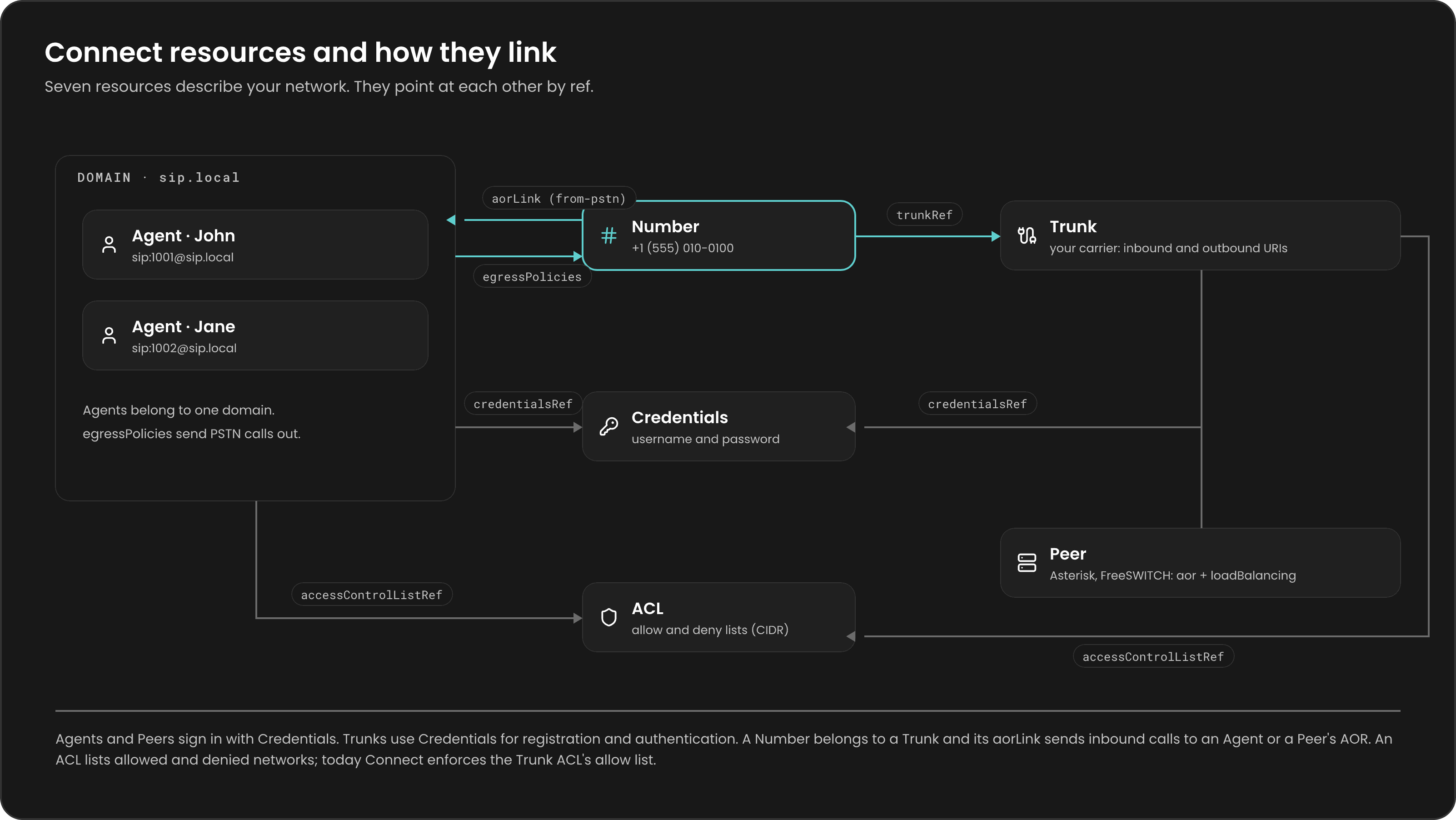This screenshot has height=820, width=1456.
Task: Click the 'username and password' description
Action: point(705,440)
